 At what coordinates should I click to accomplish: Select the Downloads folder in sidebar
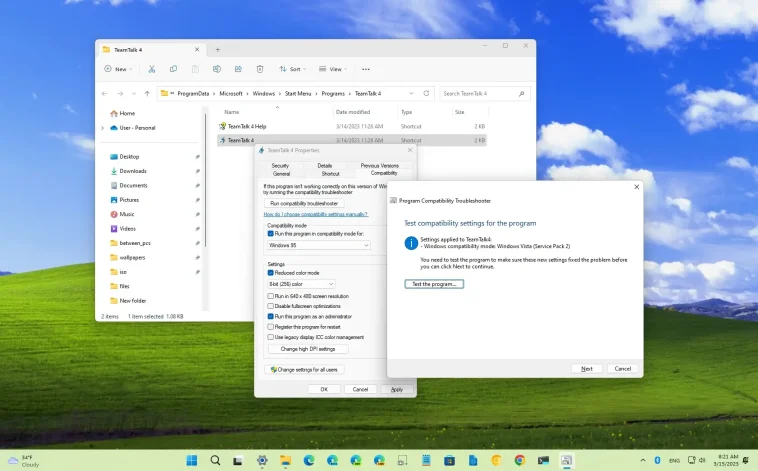pos(133,171)
